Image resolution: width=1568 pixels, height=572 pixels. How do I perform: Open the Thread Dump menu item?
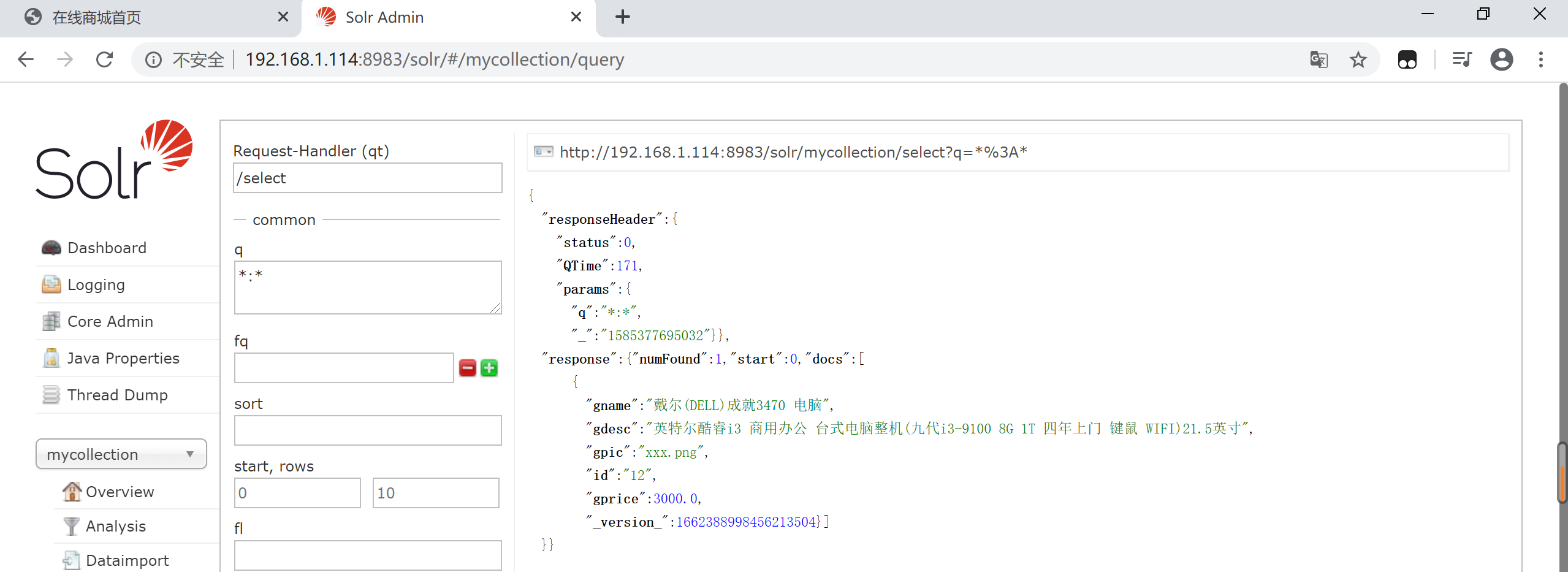118,395
